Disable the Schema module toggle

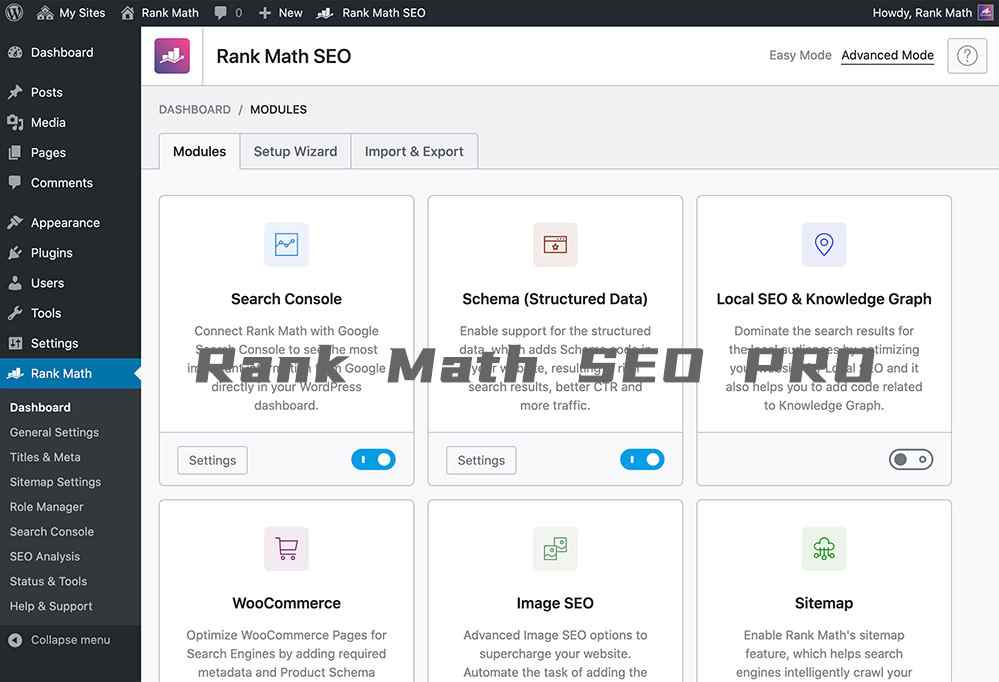642,460
